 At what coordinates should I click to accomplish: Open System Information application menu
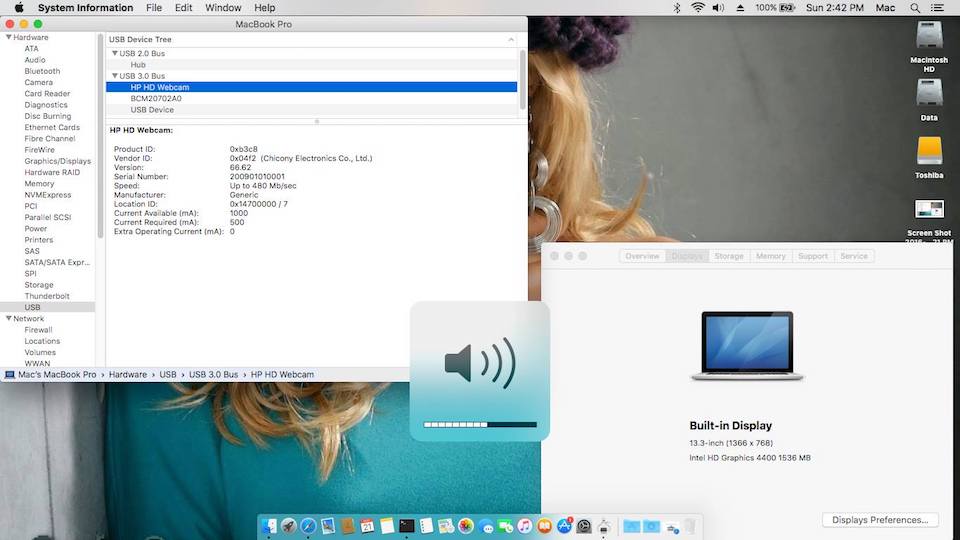(x=85, y=8)
